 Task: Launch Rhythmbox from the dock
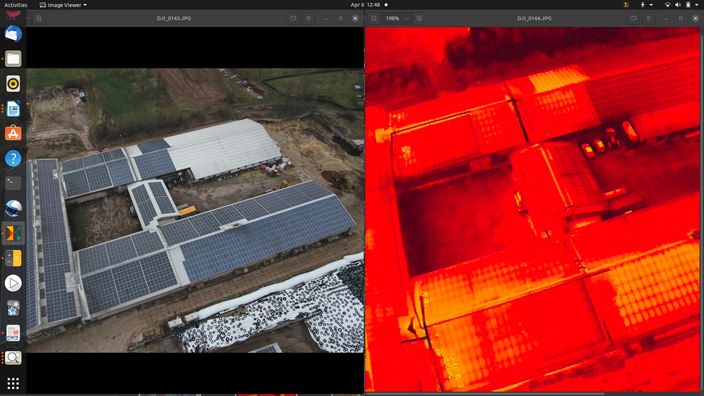click(x=13, y=84)
